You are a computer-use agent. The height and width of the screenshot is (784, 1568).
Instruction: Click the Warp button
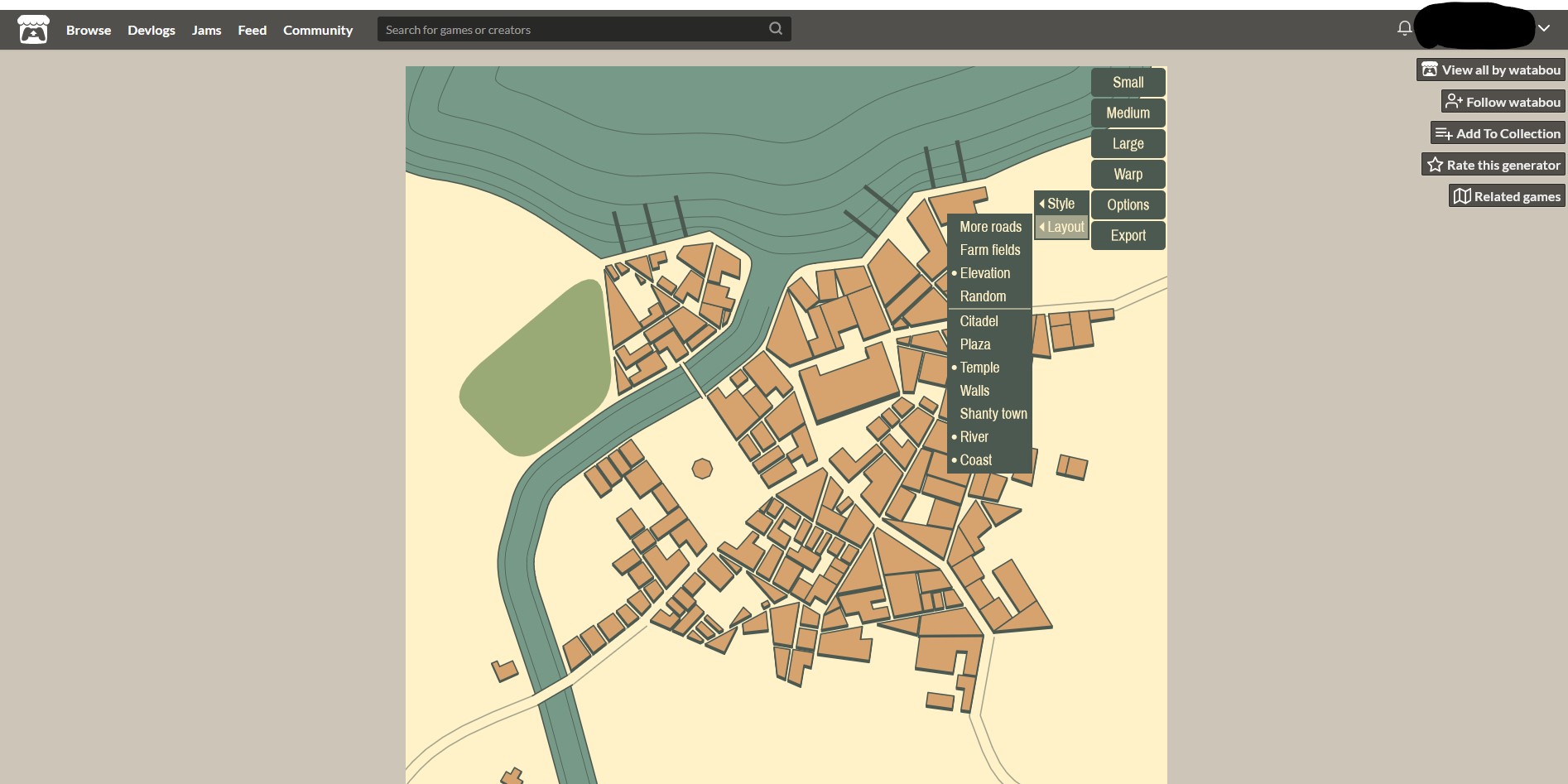pos(1128,174)
